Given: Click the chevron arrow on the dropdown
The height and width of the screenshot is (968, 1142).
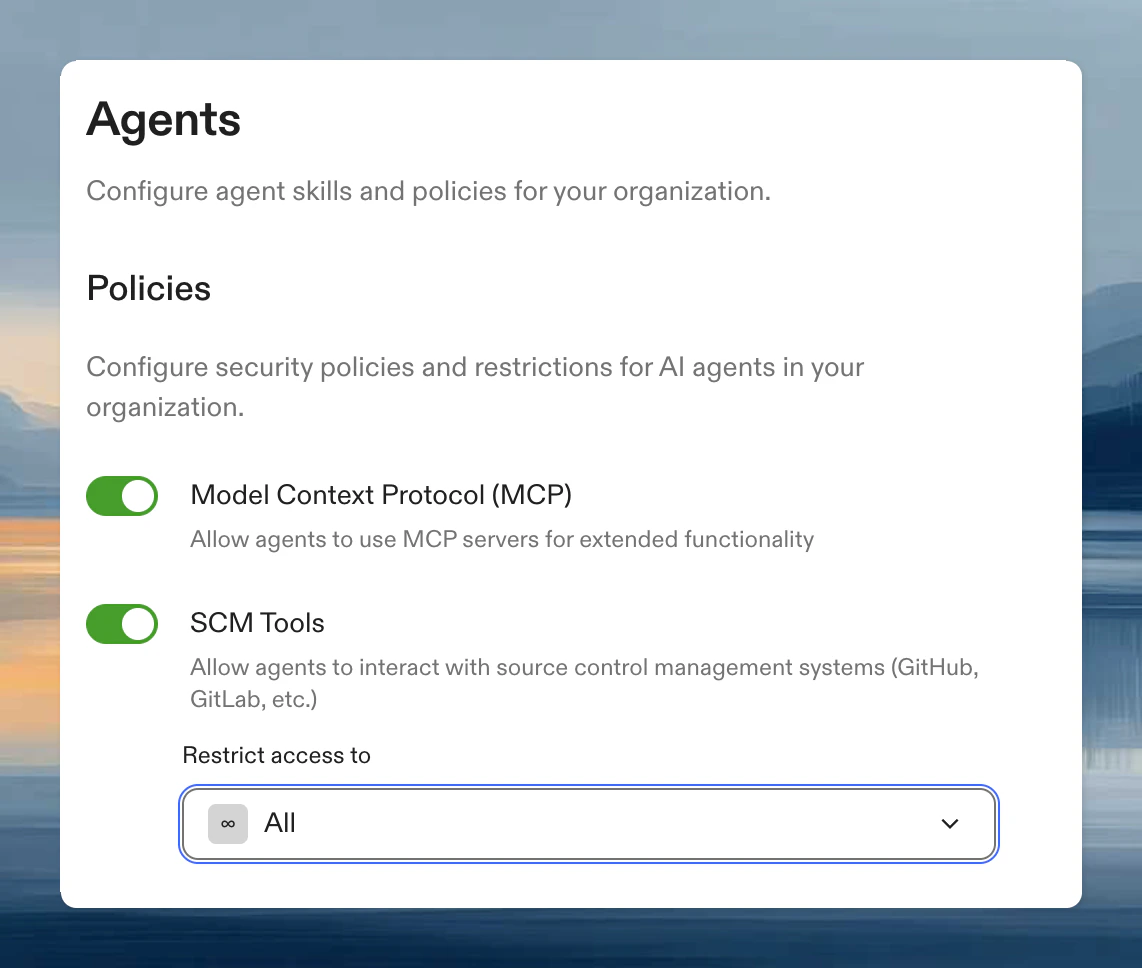Looking at the screenshot, I should [949, 823].
